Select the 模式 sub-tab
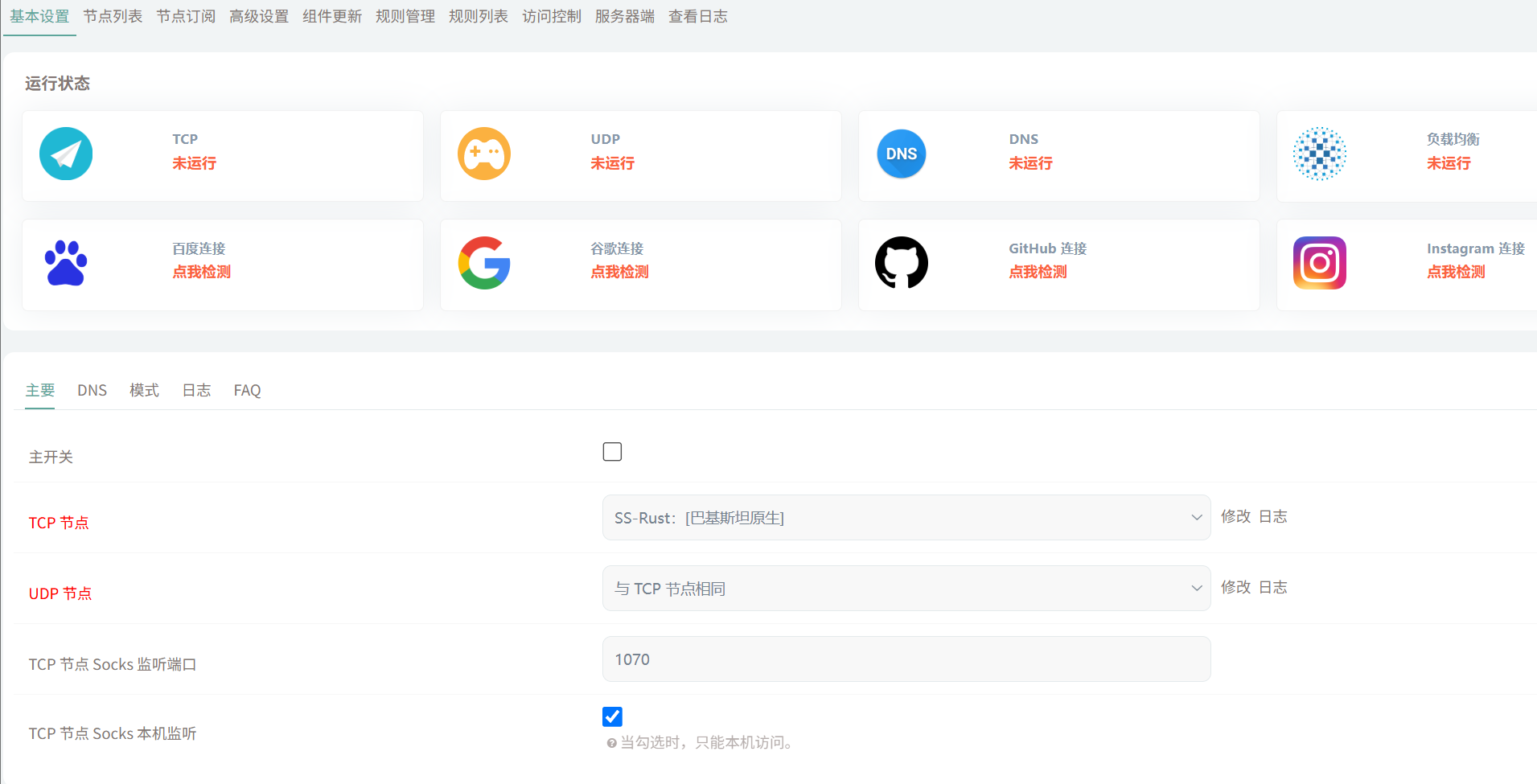The height and width of the screenshot is (784, 1537). click(145, 390)
